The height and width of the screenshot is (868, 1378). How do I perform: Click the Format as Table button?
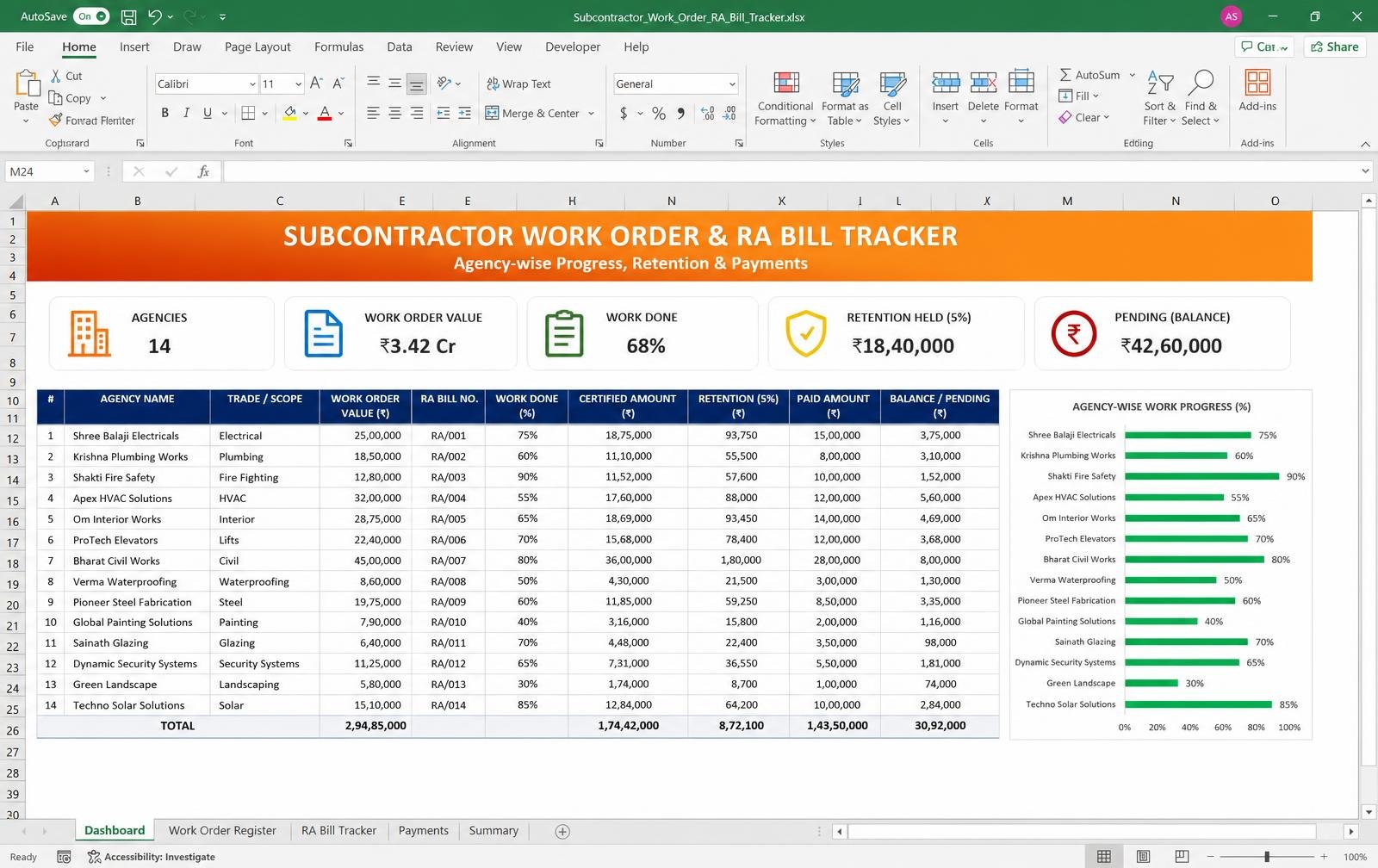pyautogui.click(x=845, y=99)
